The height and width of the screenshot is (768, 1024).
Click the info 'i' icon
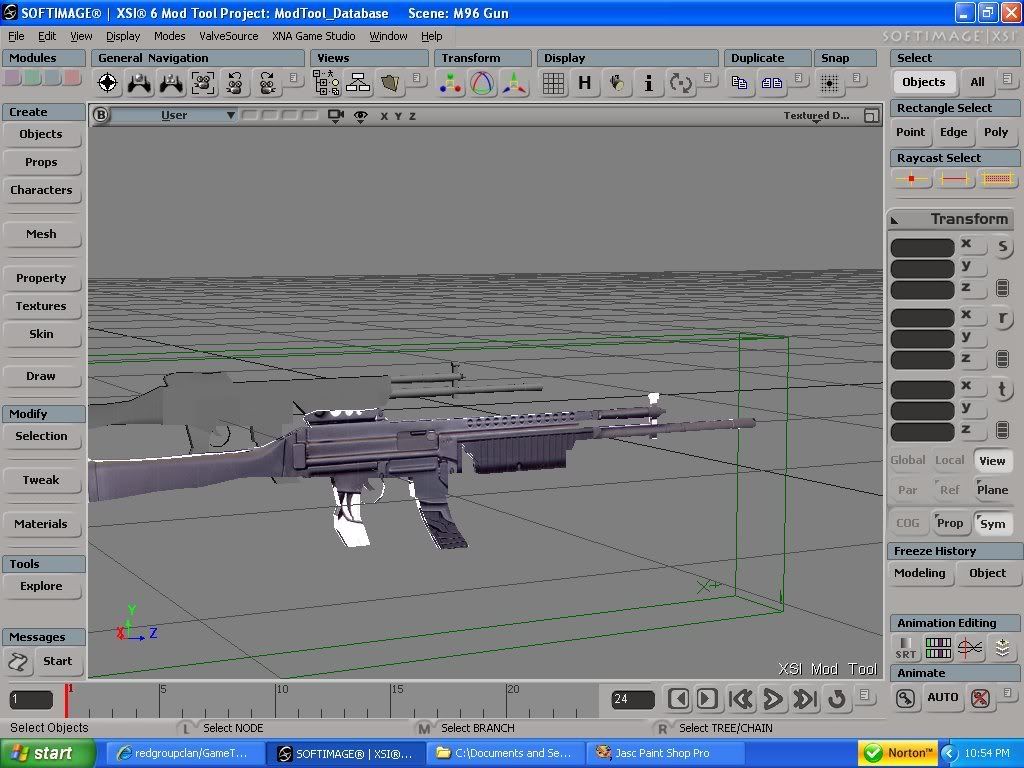pyautogui.click(x=648, y=83)
